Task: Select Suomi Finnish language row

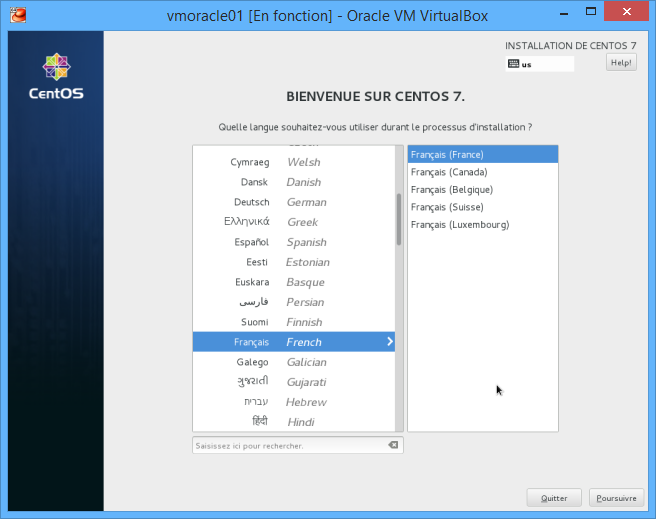Action: 294,322
